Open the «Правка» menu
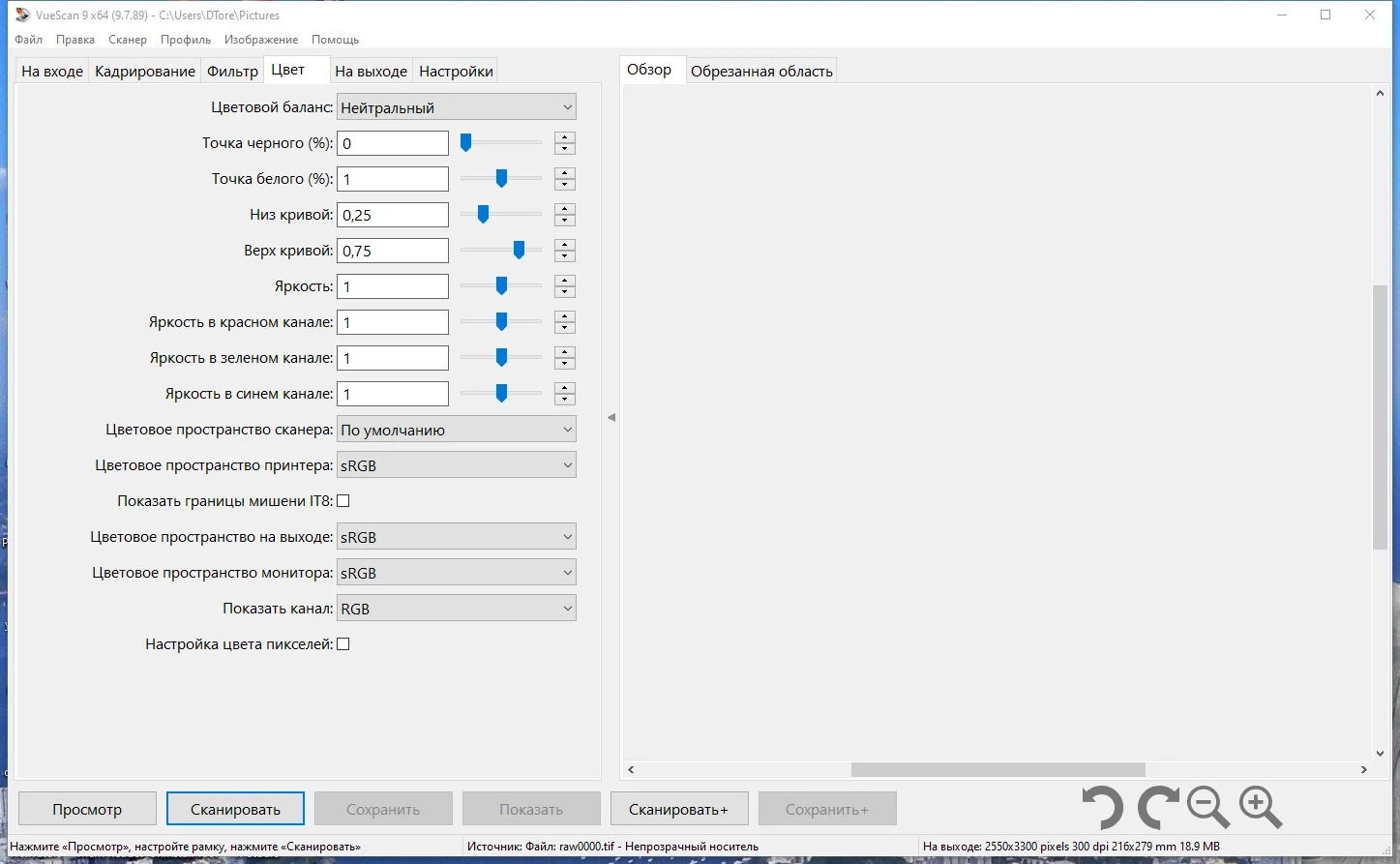This screenshot has height=864, width=1400. [x=75, y=40]
